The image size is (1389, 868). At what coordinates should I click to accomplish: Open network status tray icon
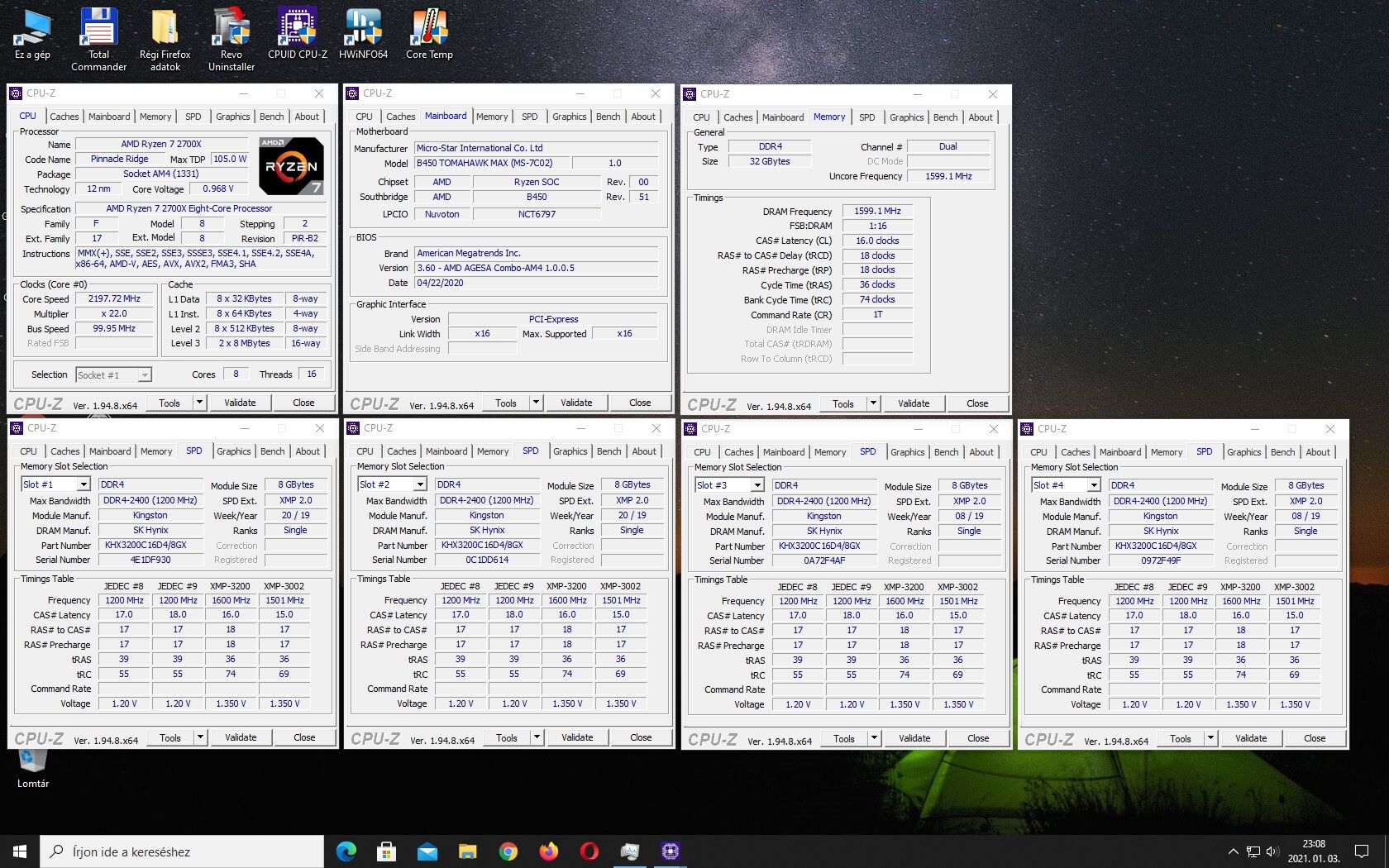[1253, 851]
